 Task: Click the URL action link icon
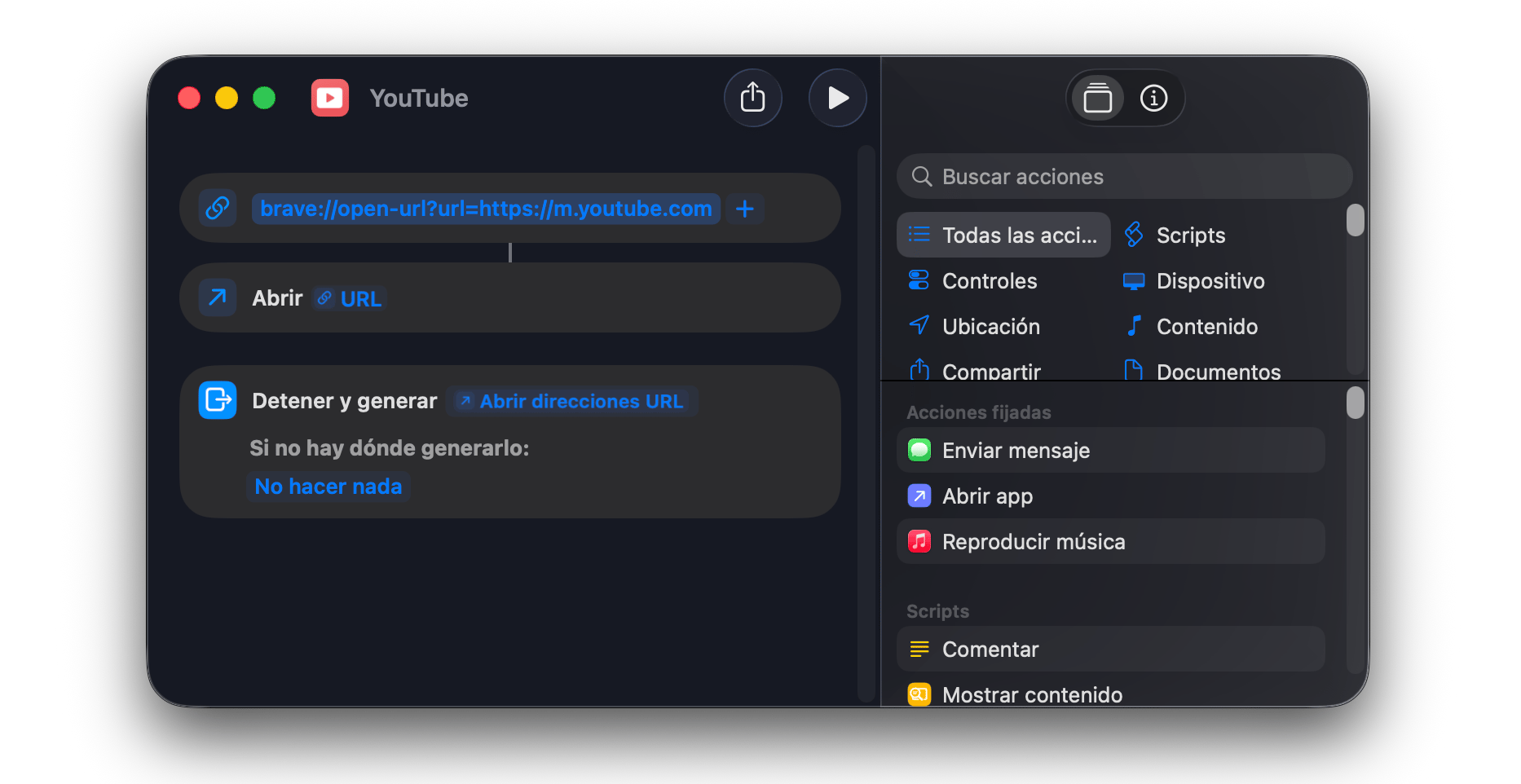pos(218,208)
